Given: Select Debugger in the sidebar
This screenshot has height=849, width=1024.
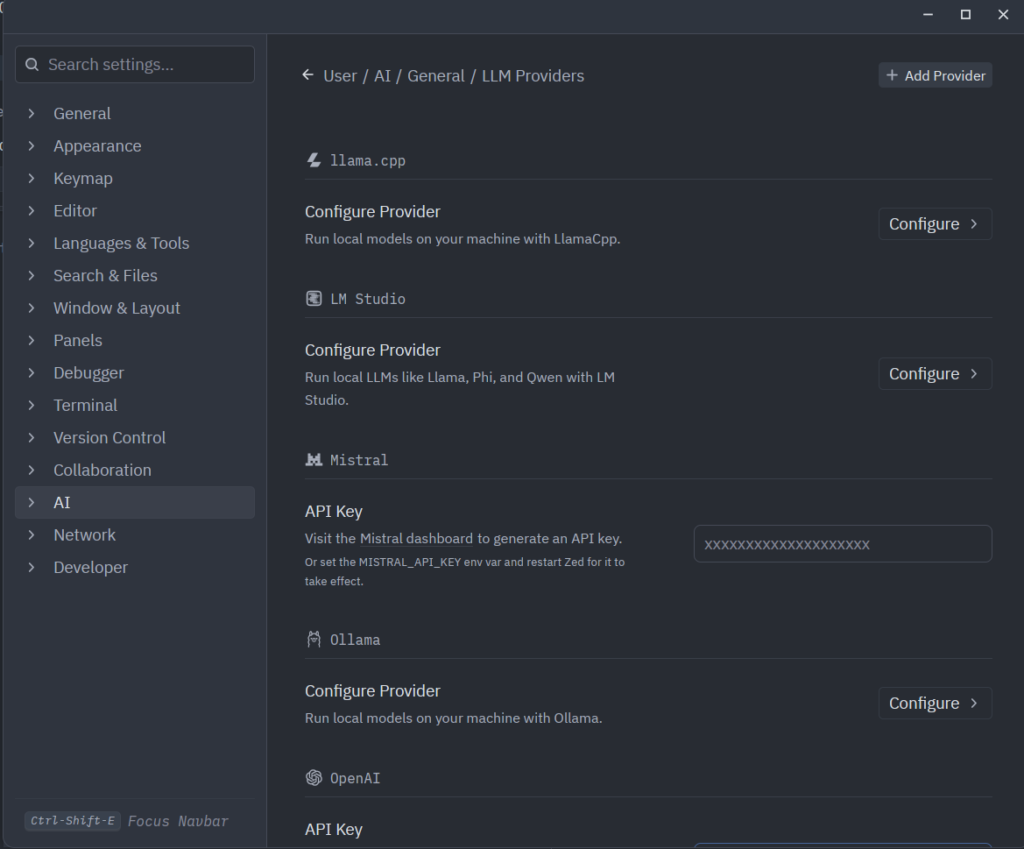Looking at the screenshot, I should tap(135, 373).
